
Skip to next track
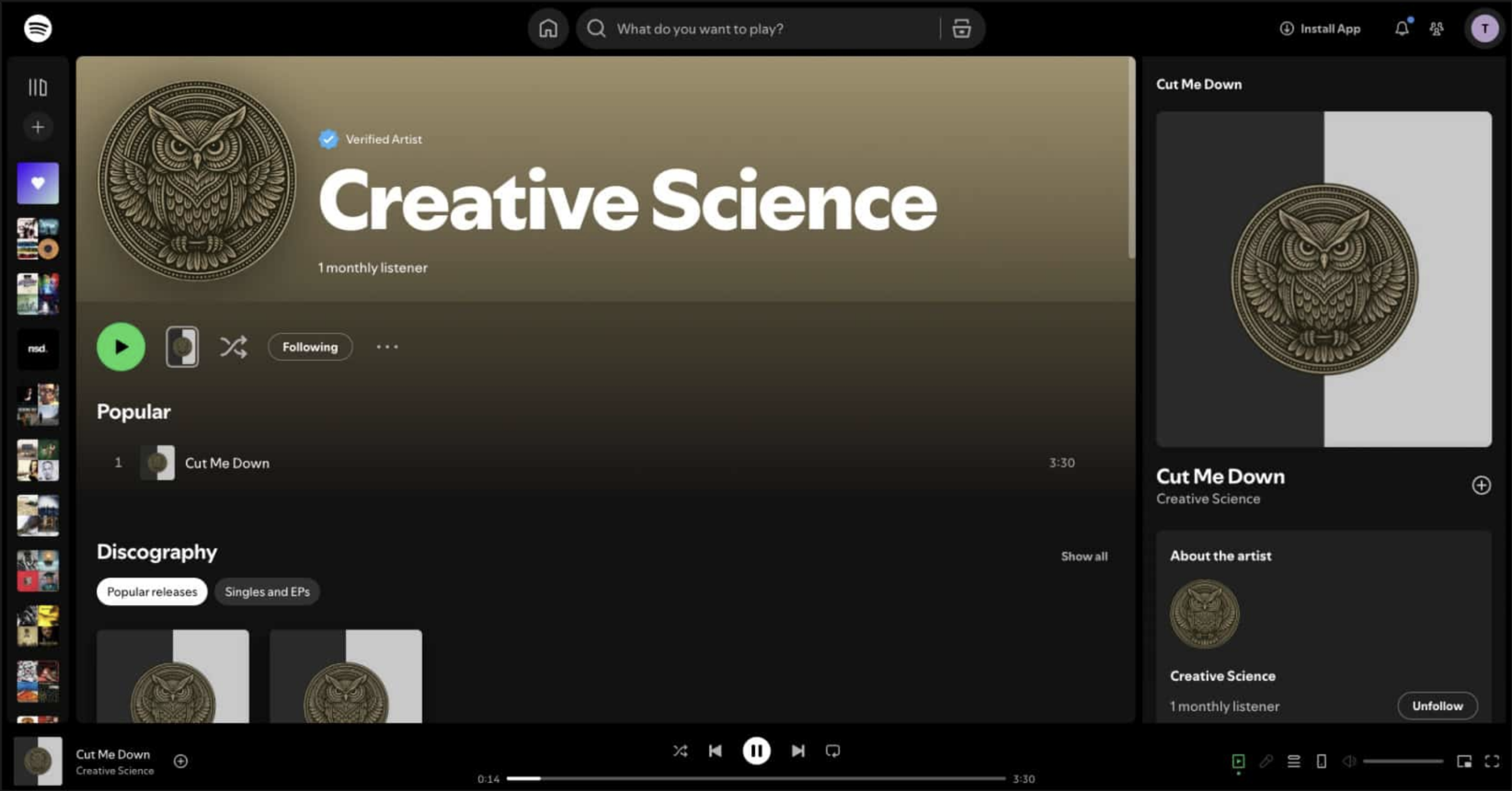click(798, 751)
